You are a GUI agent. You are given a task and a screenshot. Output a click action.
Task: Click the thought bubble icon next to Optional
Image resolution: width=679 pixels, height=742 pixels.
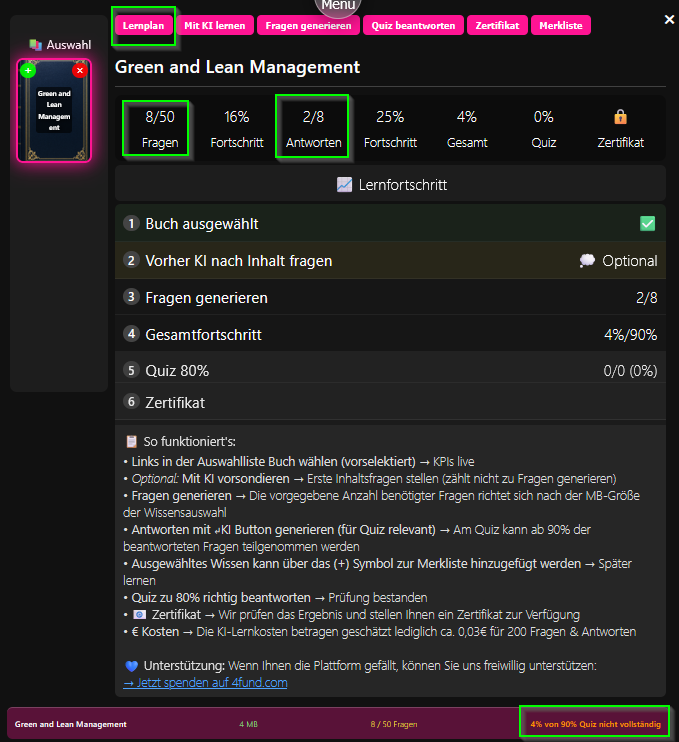587,261
